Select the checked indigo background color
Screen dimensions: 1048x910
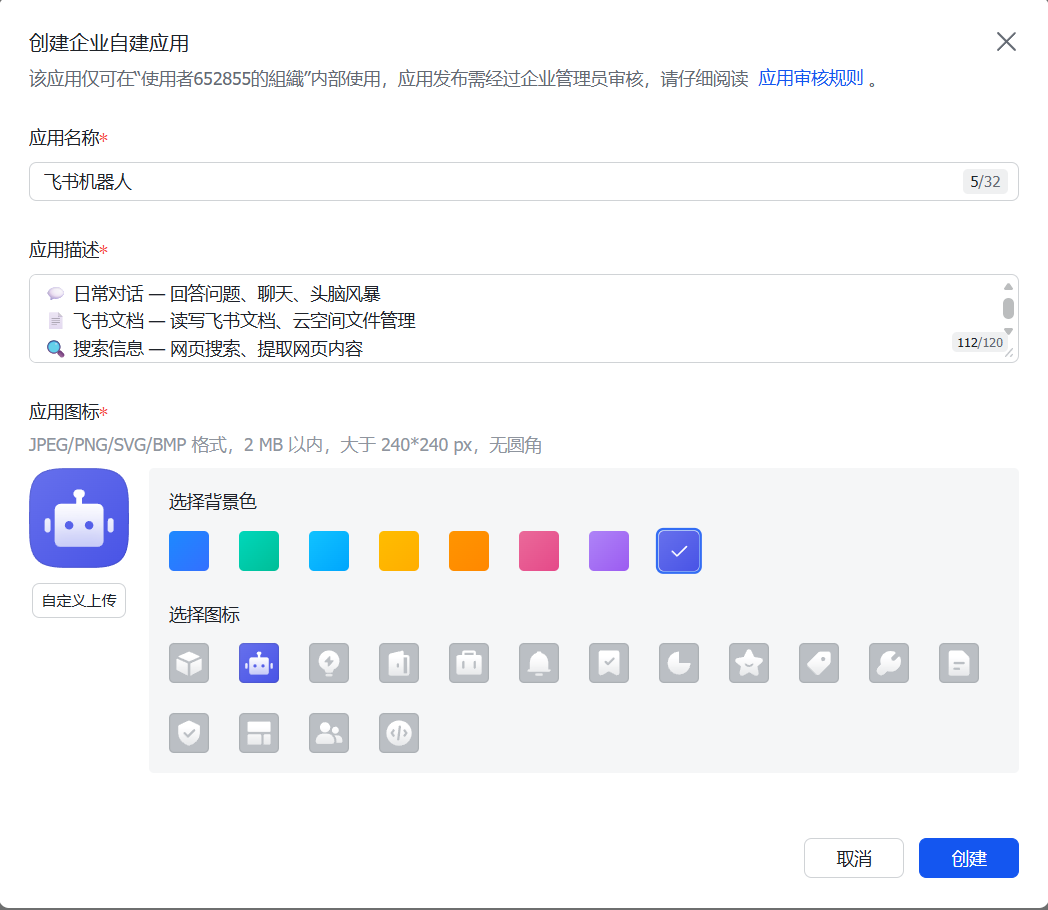[x=679, y=551]
